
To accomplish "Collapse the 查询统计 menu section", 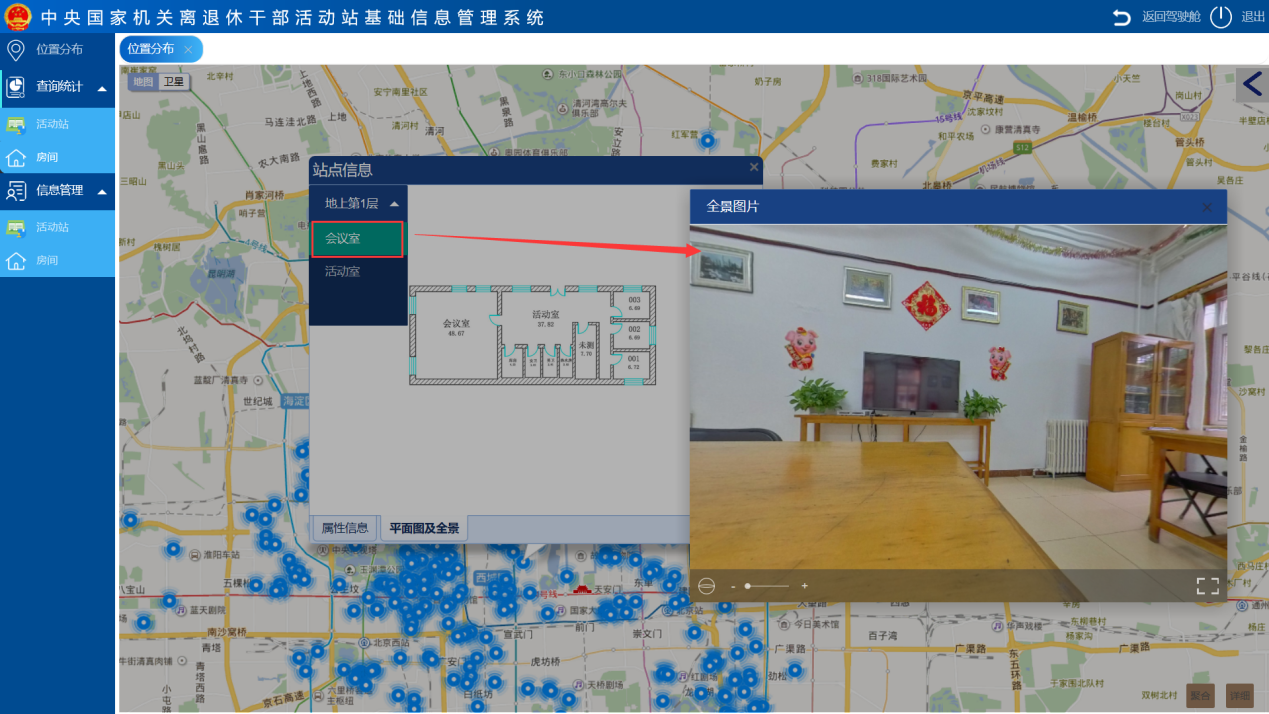I will (102, 88).
